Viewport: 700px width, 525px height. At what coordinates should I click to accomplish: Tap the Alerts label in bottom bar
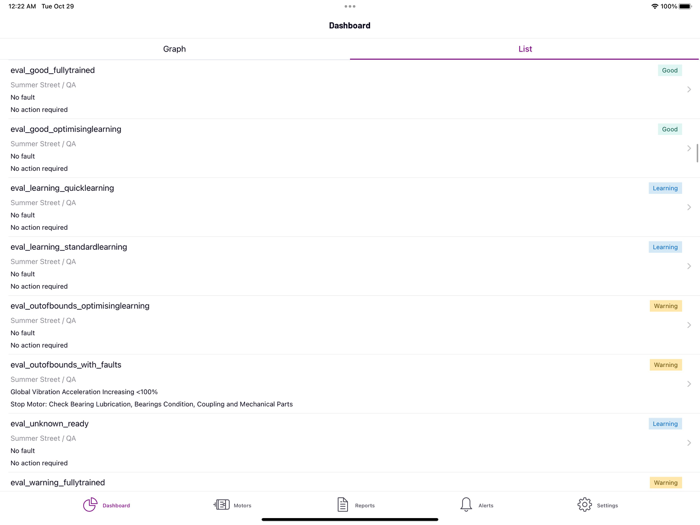(486, 506)
